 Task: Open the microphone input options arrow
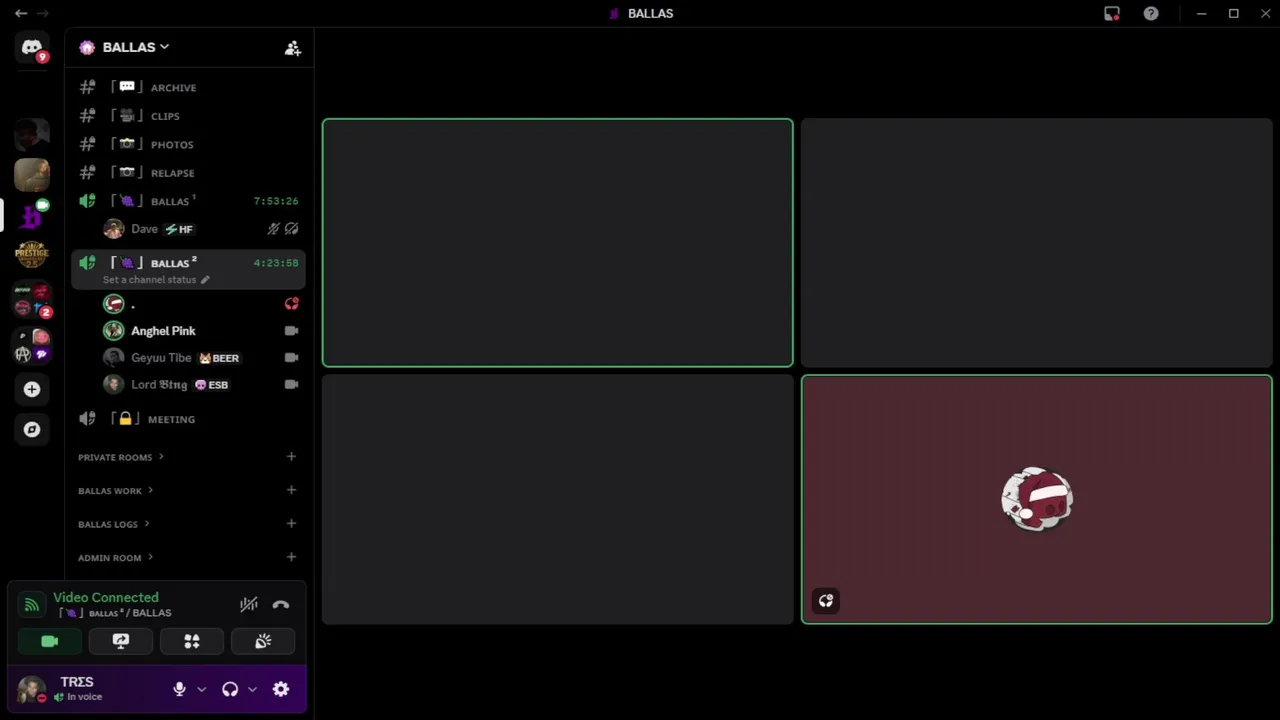[x=201, y=689]
